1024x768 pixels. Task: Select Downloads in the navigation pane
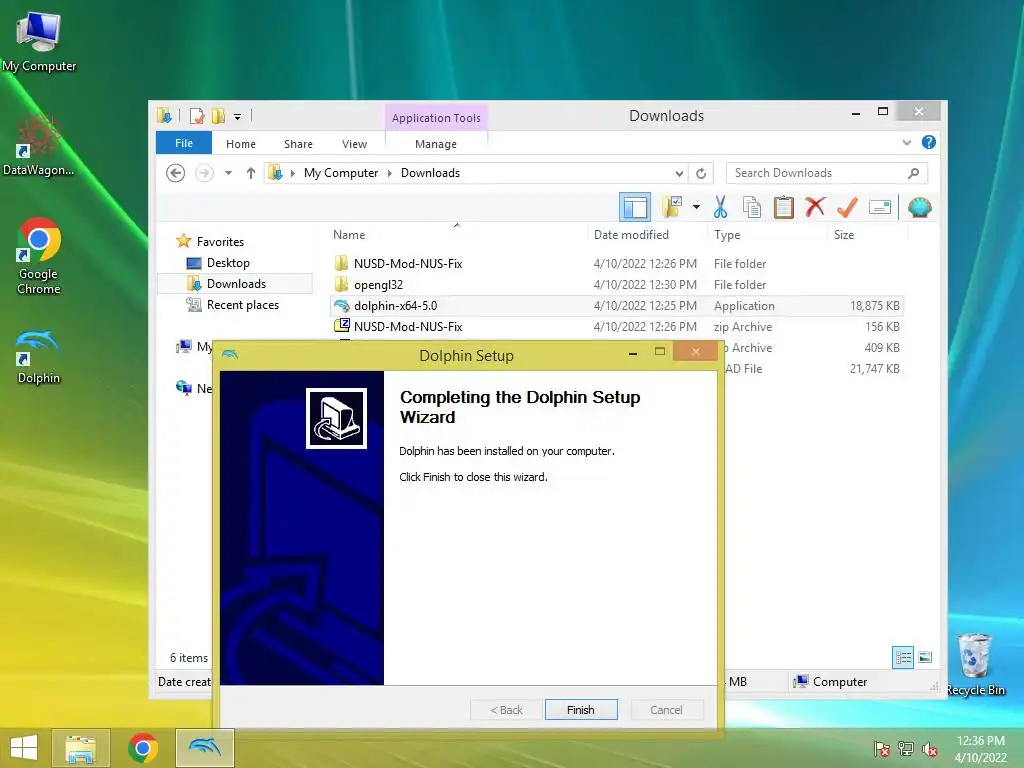(x=236, y=283)
